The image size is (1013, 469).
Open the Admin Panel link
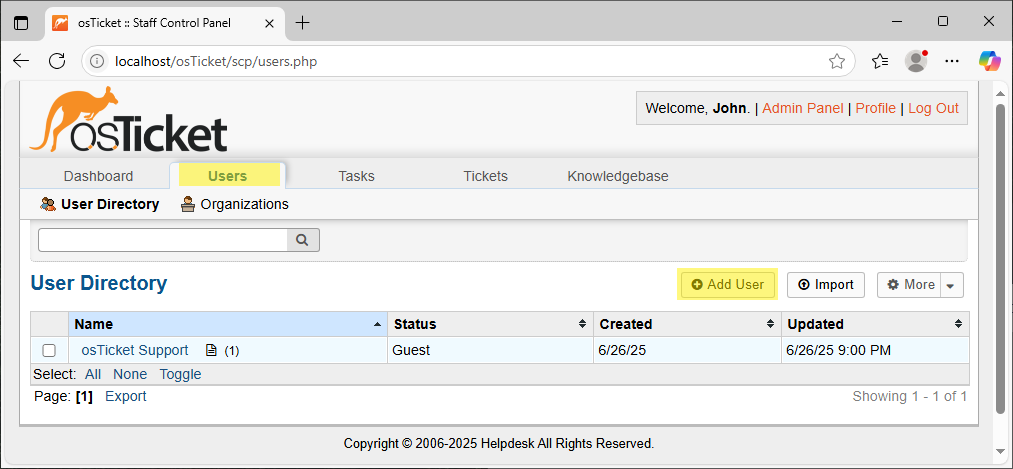pyautogui.click(x=802, y=108)
